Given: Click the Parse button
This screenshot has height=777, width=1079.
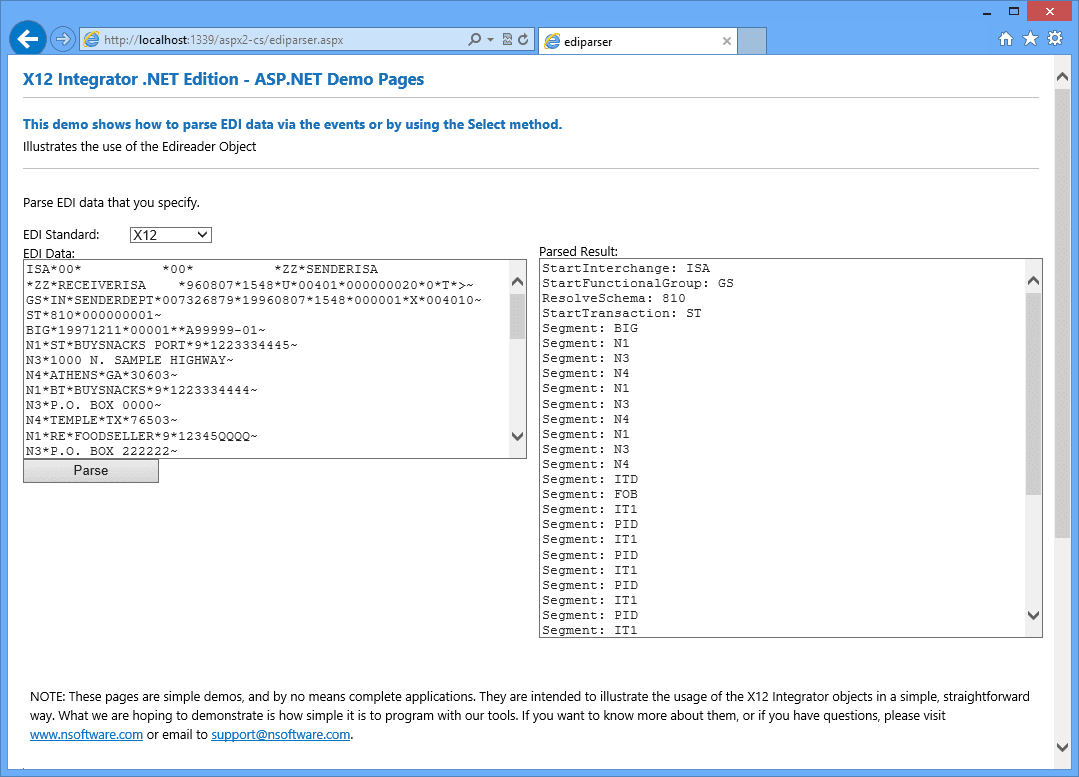Looking at the screenshot, I should click(91, 471).
